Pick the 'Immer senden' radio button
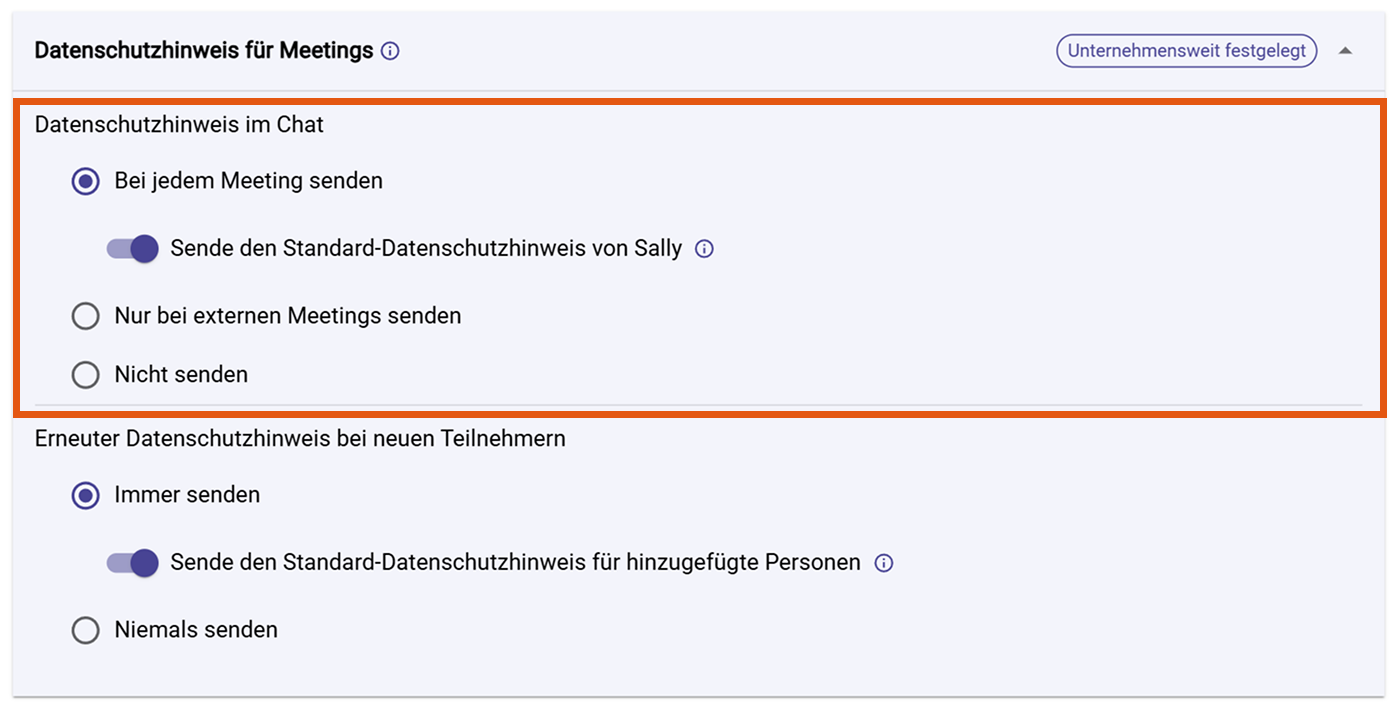Screen dimensions: 1400x710 pyautogui.click(x=86, y=495)
